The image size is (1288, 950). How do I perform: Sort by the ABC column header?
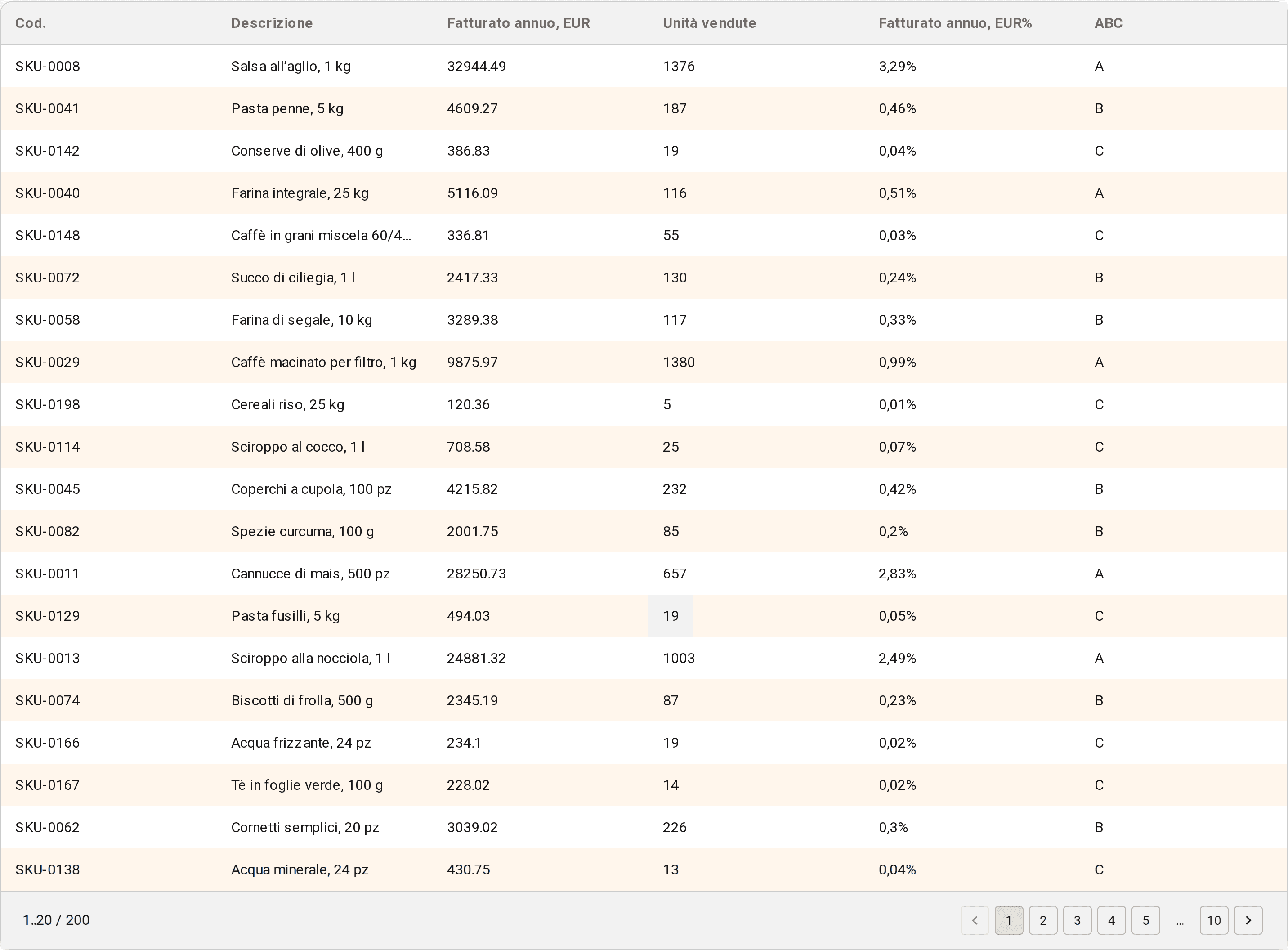click(x=1109, y=23)
